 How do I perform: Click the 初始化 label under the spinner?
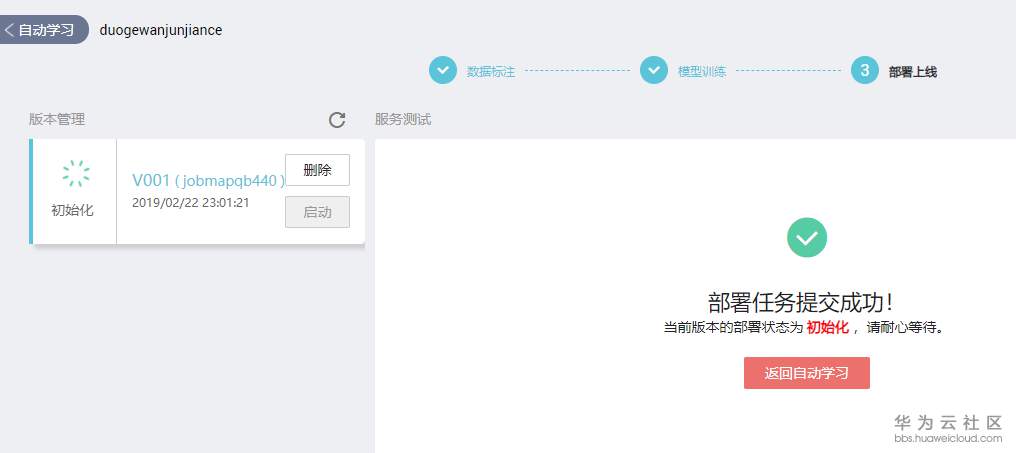click(73, 211)
